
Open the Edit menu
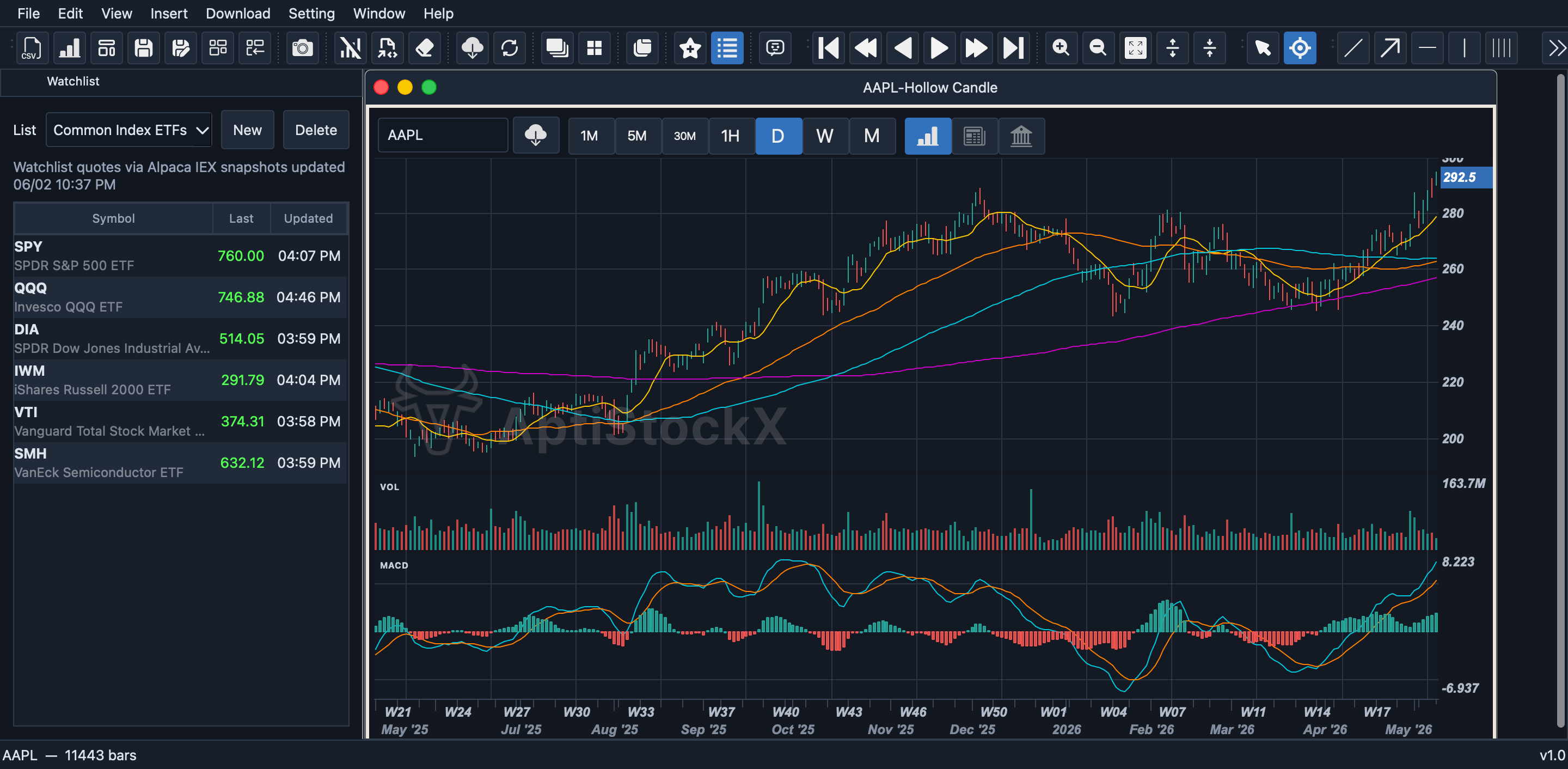click(x=70, y=13)
